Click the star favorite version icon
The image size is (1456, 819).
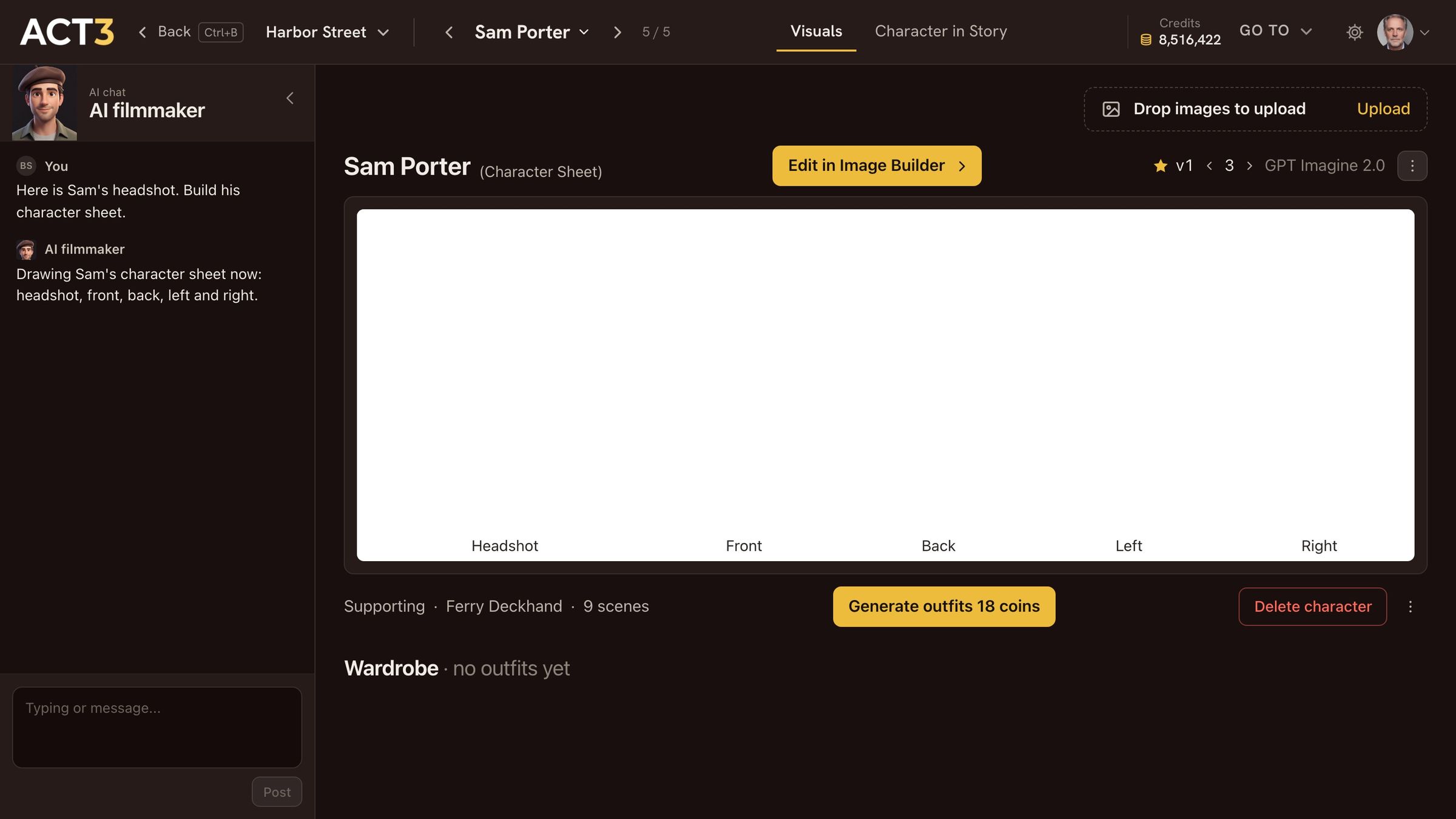coord(1160,166)
